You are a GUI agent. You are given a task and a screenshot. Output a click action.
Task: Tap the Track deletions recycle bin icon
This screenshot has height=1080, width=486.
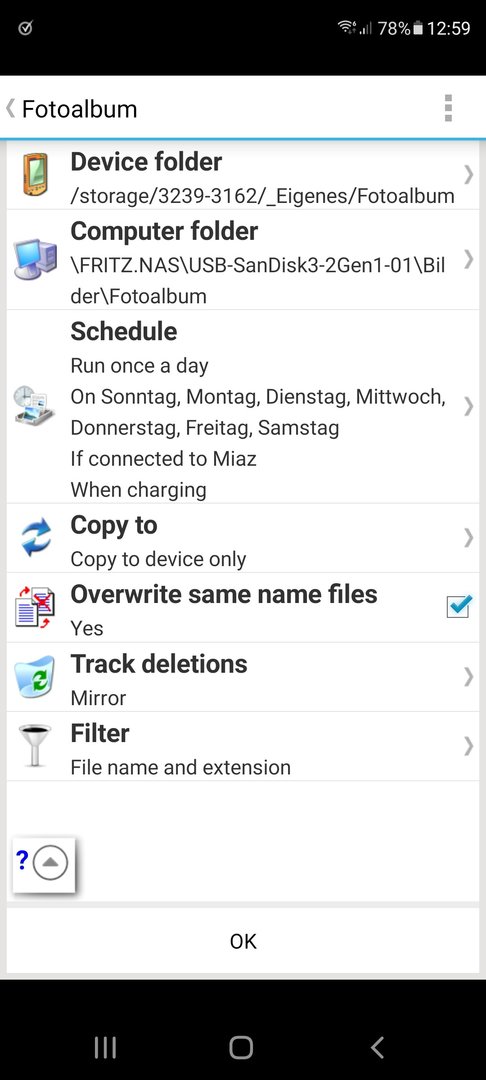(34, 676)
